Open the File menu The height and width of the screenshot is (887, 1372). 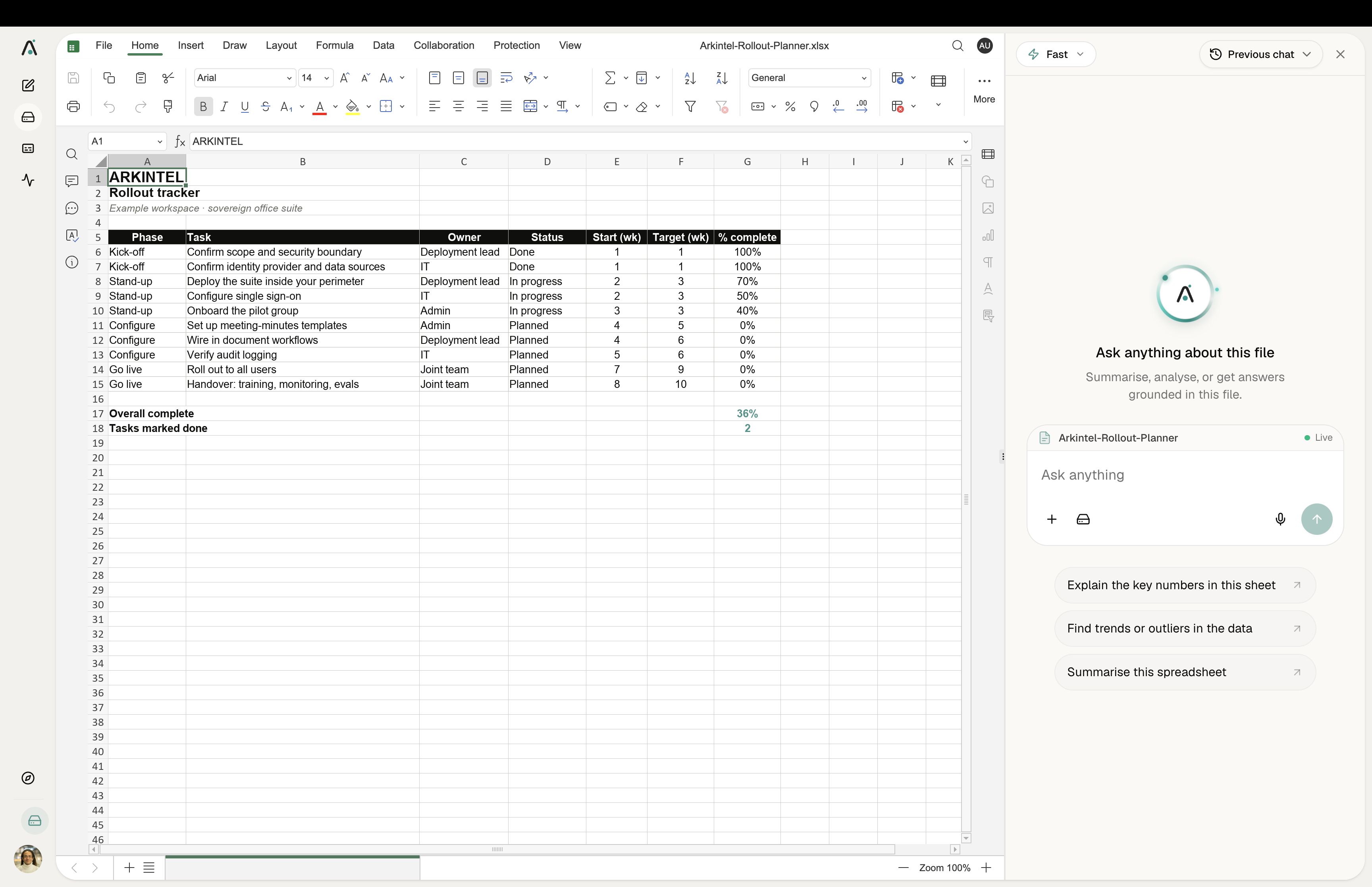[x=104, y=46]
